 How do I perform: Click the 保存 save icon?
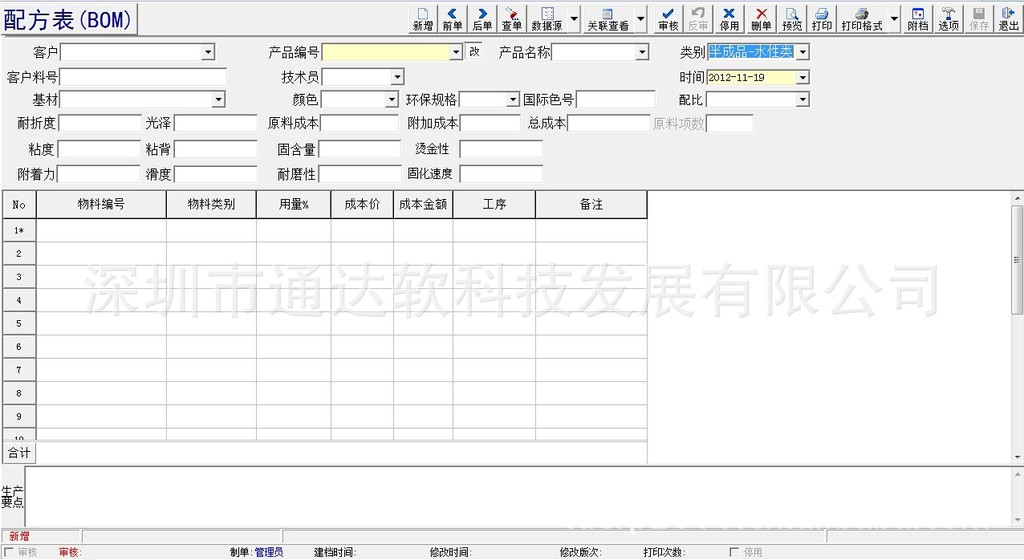[978, 19]
